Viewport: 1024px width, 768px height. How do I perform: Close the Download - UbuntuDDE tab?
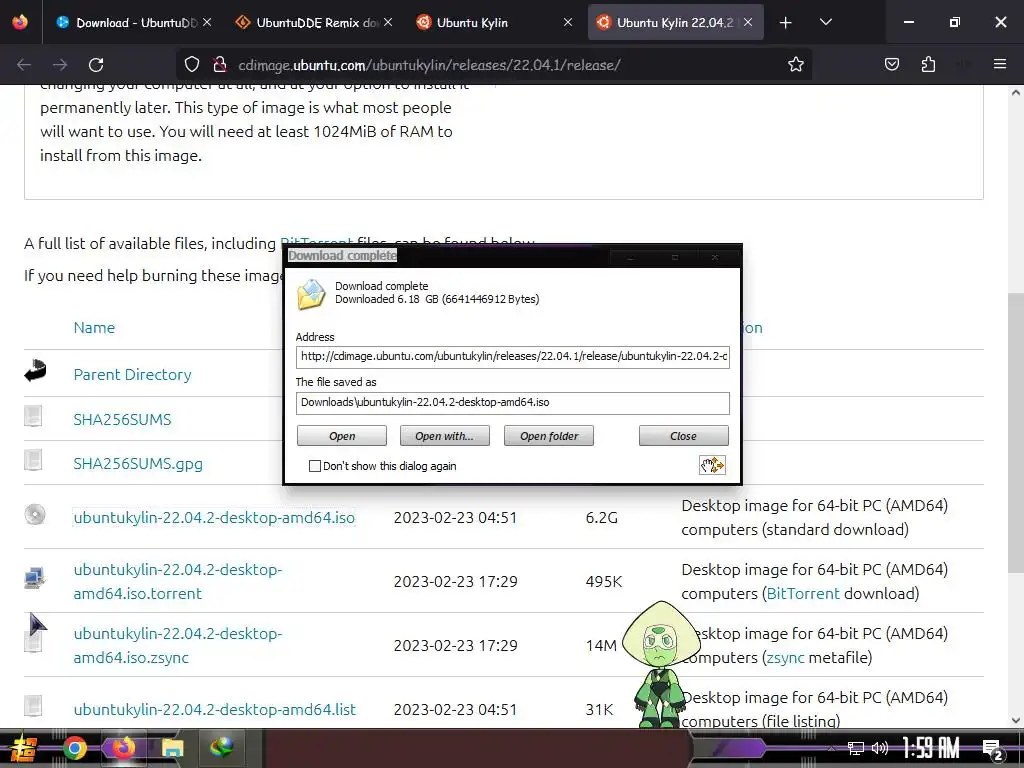[x=206, y=22]
